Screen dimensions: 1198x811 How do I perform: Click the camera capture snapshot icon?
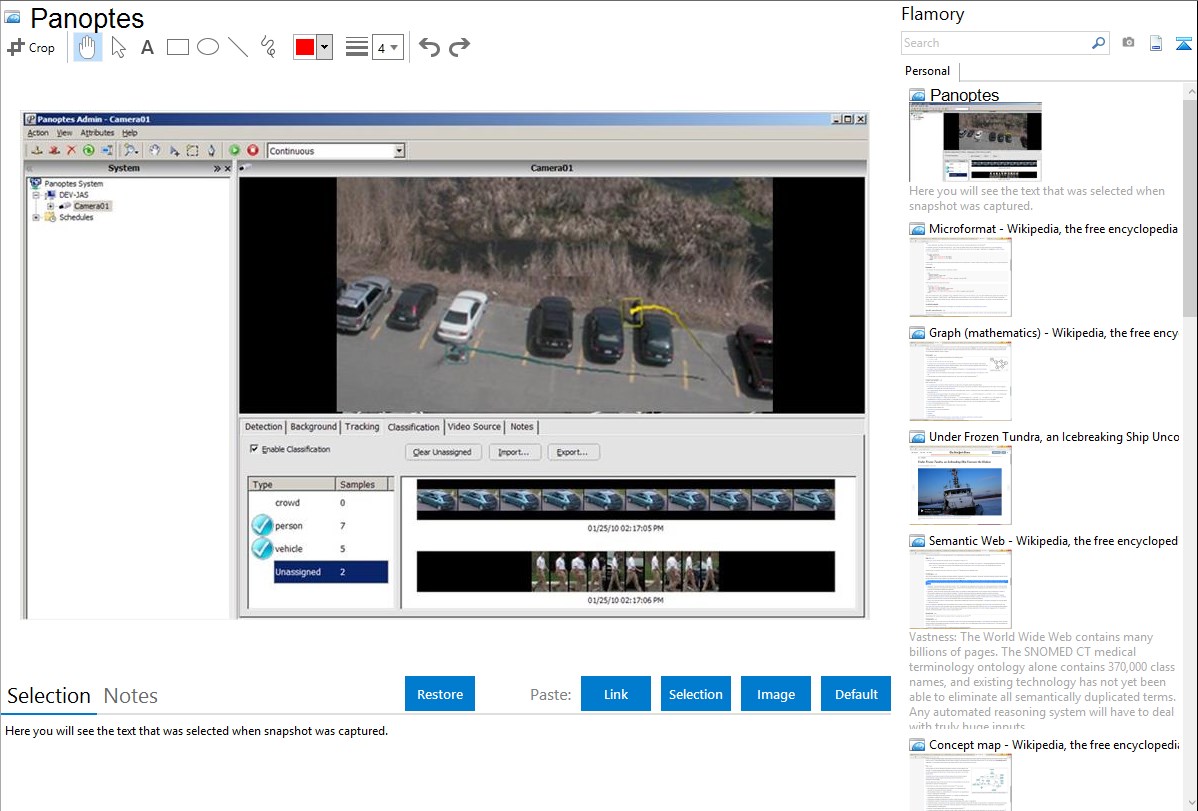(1128, 43)
